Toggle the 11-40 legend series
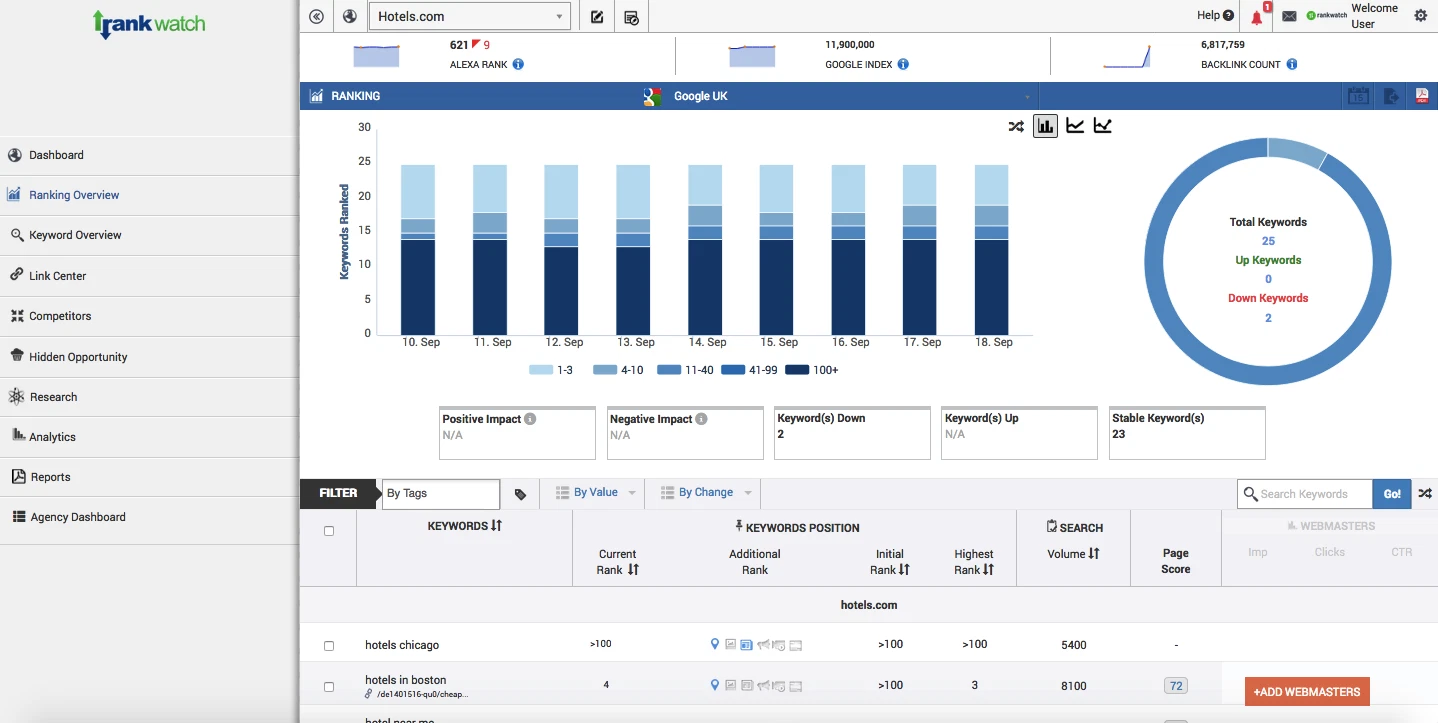The width and height of the screenshot is (1438, 723). (x=686, y=370)
